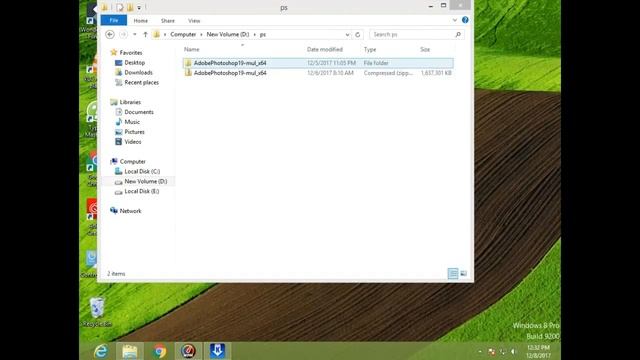Switch to Details view icon
The height and width of the screenshot is (360, 640).
pyautogui.click(x=453, y=273)
